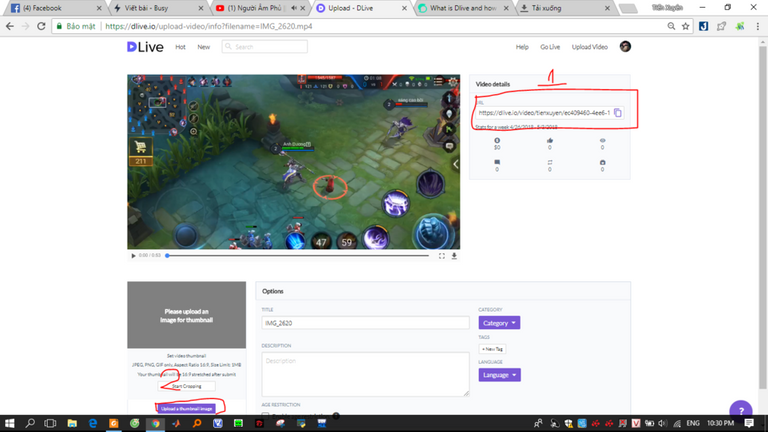Screen dimensions: 768x432
Task: Open Windows Start menu
Action: click(x=9, y=423)
